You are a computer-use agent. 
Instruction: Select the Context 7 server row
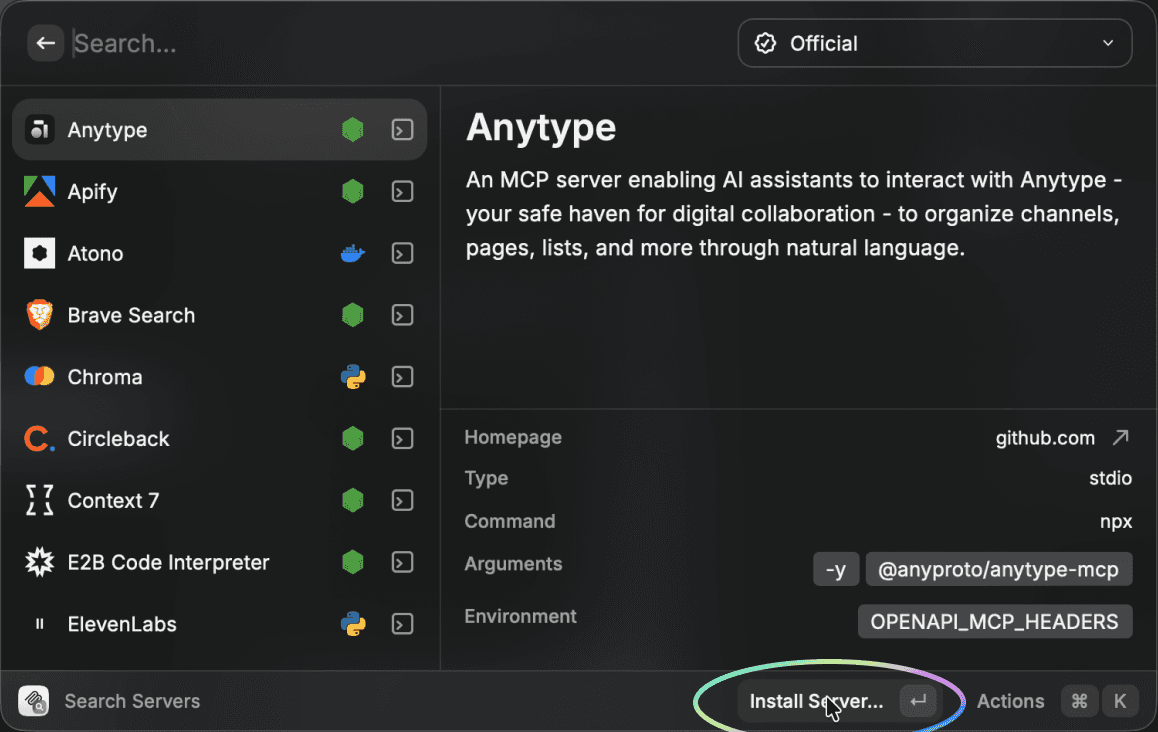(220, 501)
